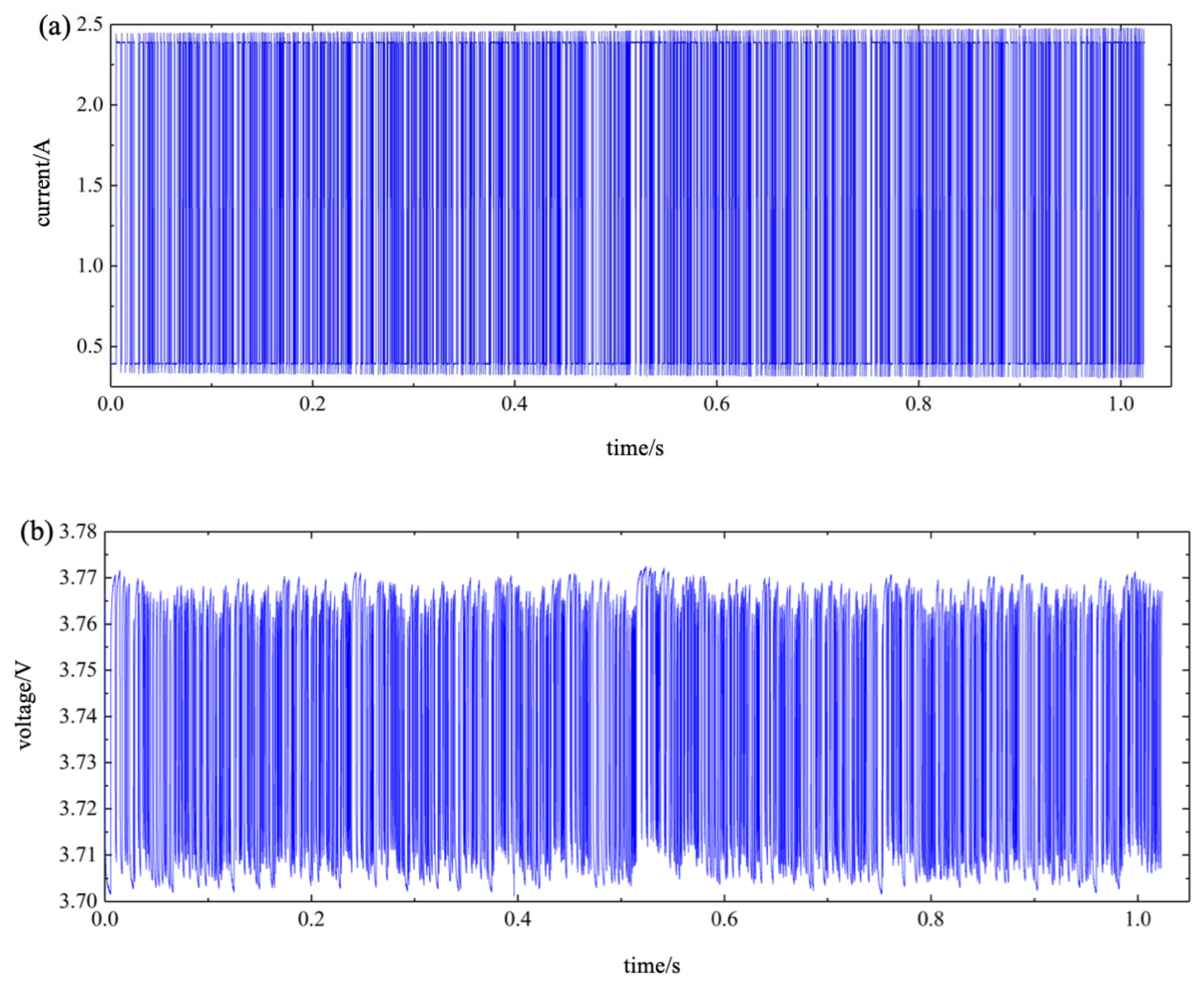The width and height of the screenshot is (1204, 985).
Task: Click 0.6 time tick below voltage plot
Action: coord(724,919)
